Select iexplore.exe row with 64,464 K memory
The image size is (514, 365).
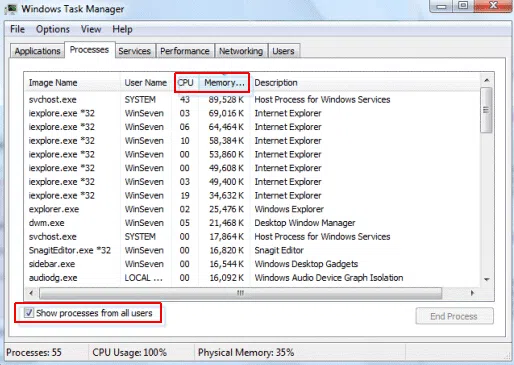pyautogui.click(x=253, y=127)
